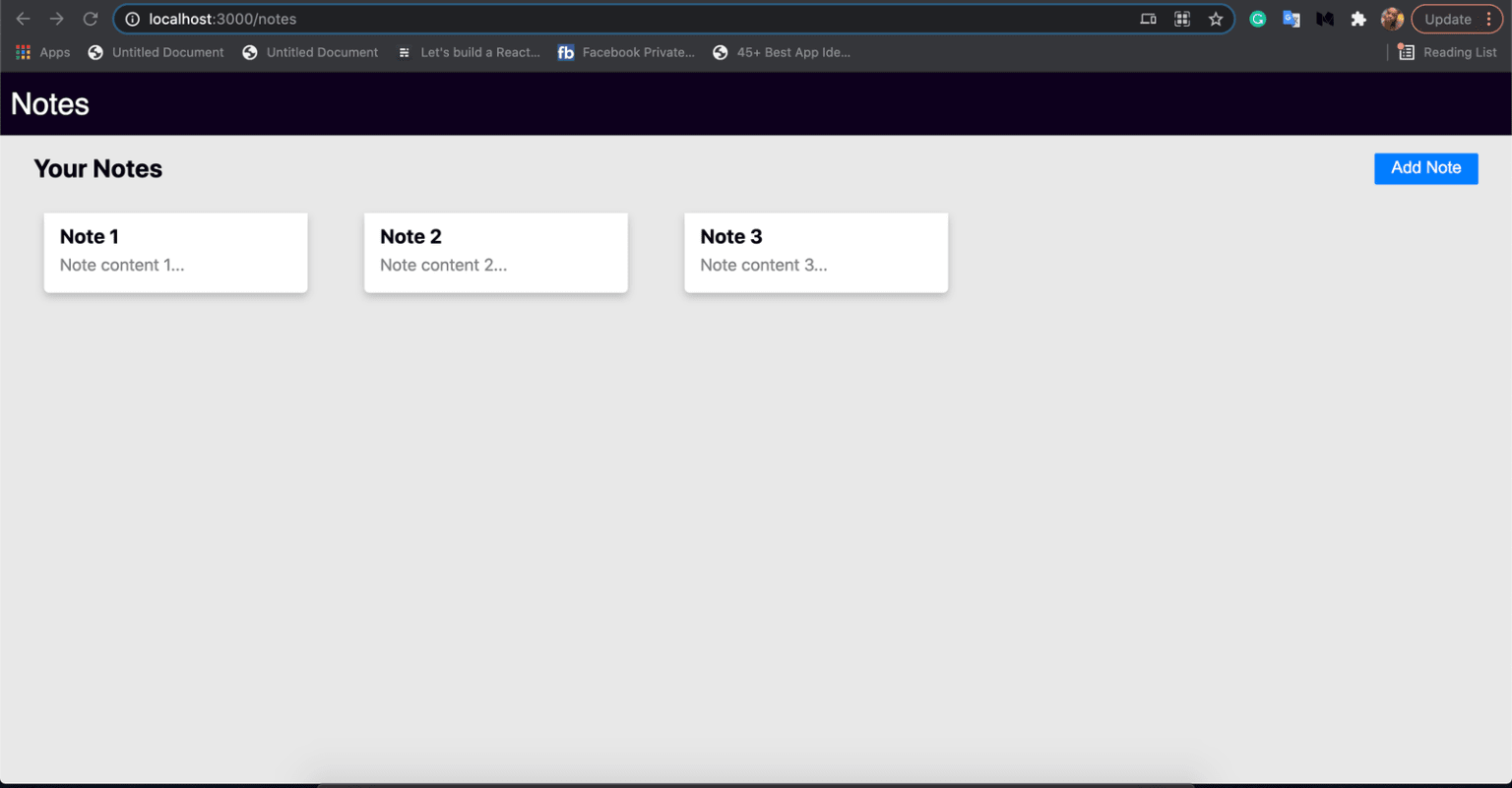Click the browser back arrow
The width and height of the screenshot is (1512, 788).
click(x=23, y=19)
